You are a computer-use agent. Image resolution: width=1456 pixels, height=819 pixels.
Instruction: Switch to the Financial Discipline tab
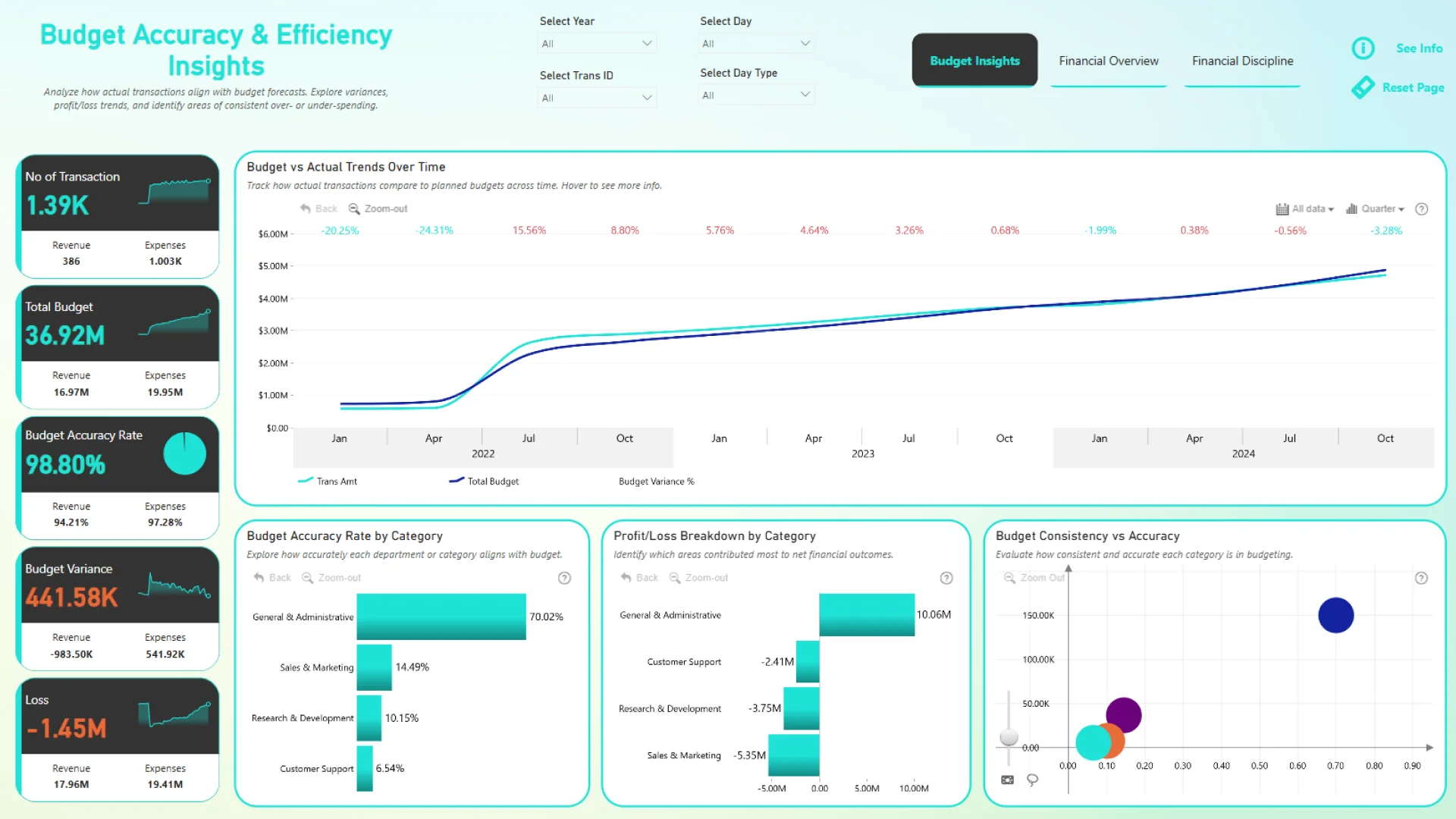point(1242,61)
